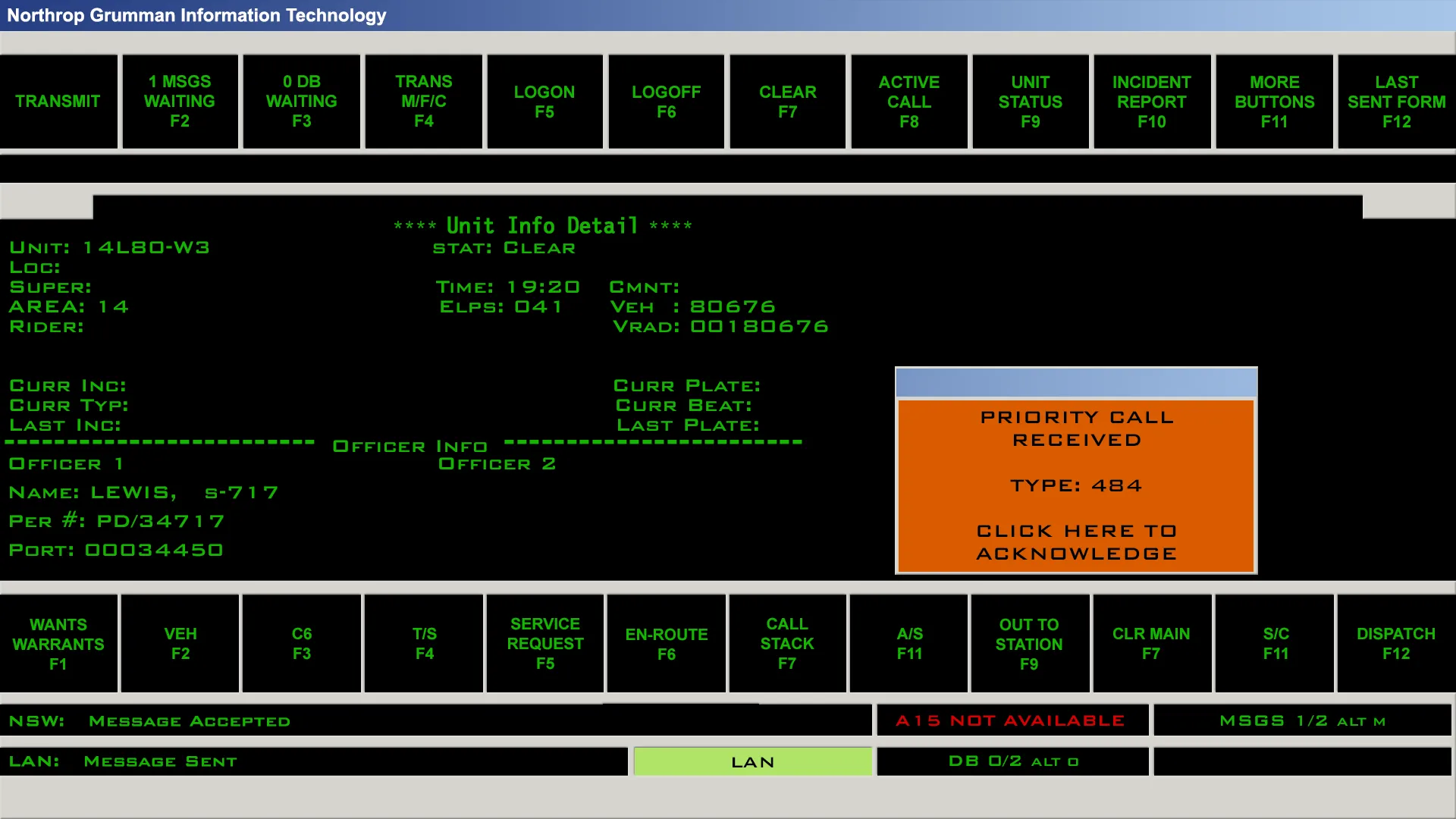
Task: Open the CALL STACK F7
Action: coord(787,643)
